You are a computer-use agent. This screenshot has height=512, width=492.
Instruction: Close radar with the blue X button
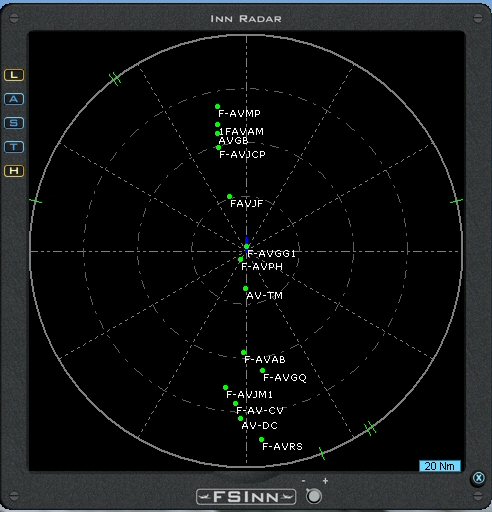tap(479, 478)
